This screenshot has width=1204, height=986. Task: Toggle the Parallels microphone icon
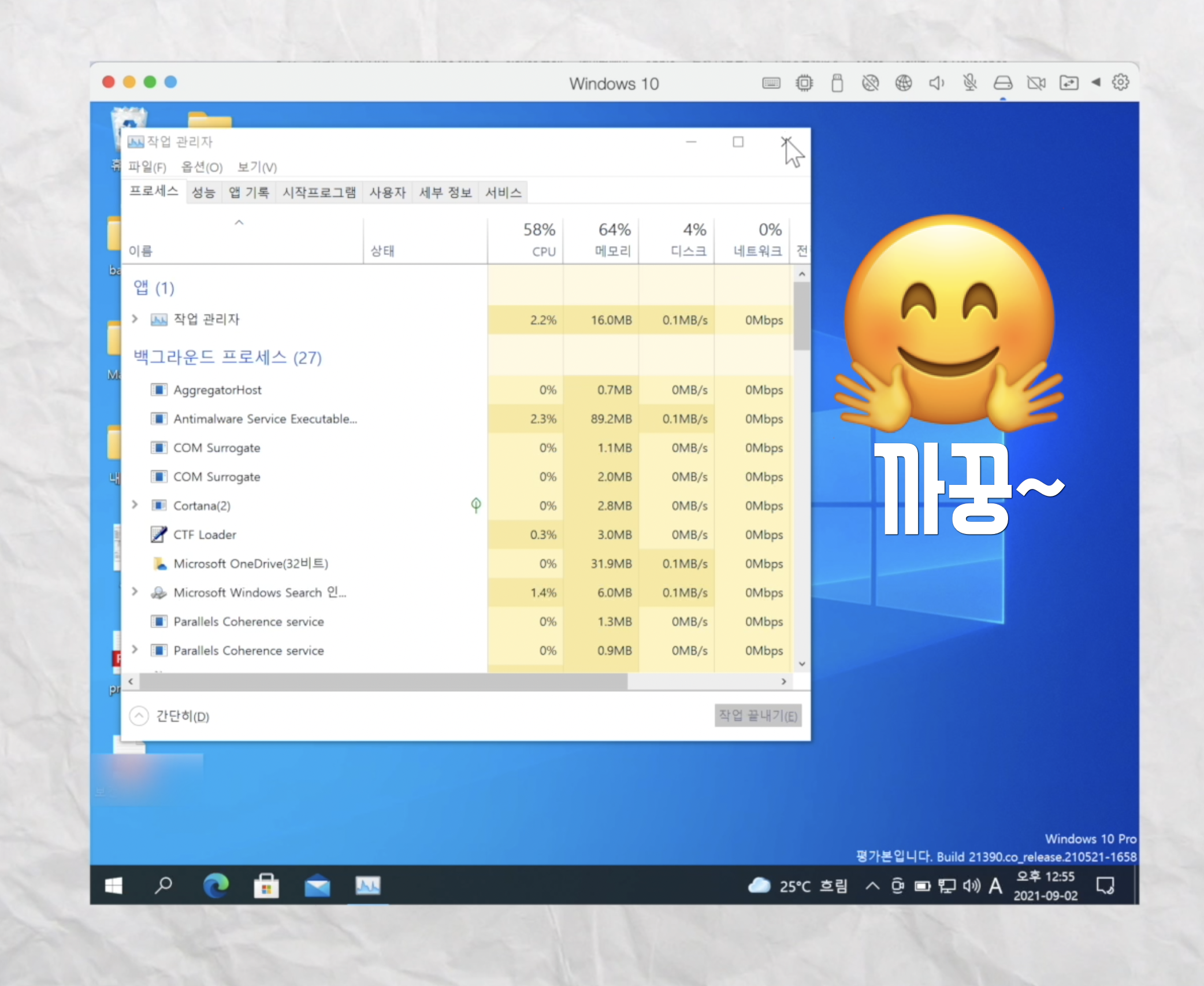(969, 83)
